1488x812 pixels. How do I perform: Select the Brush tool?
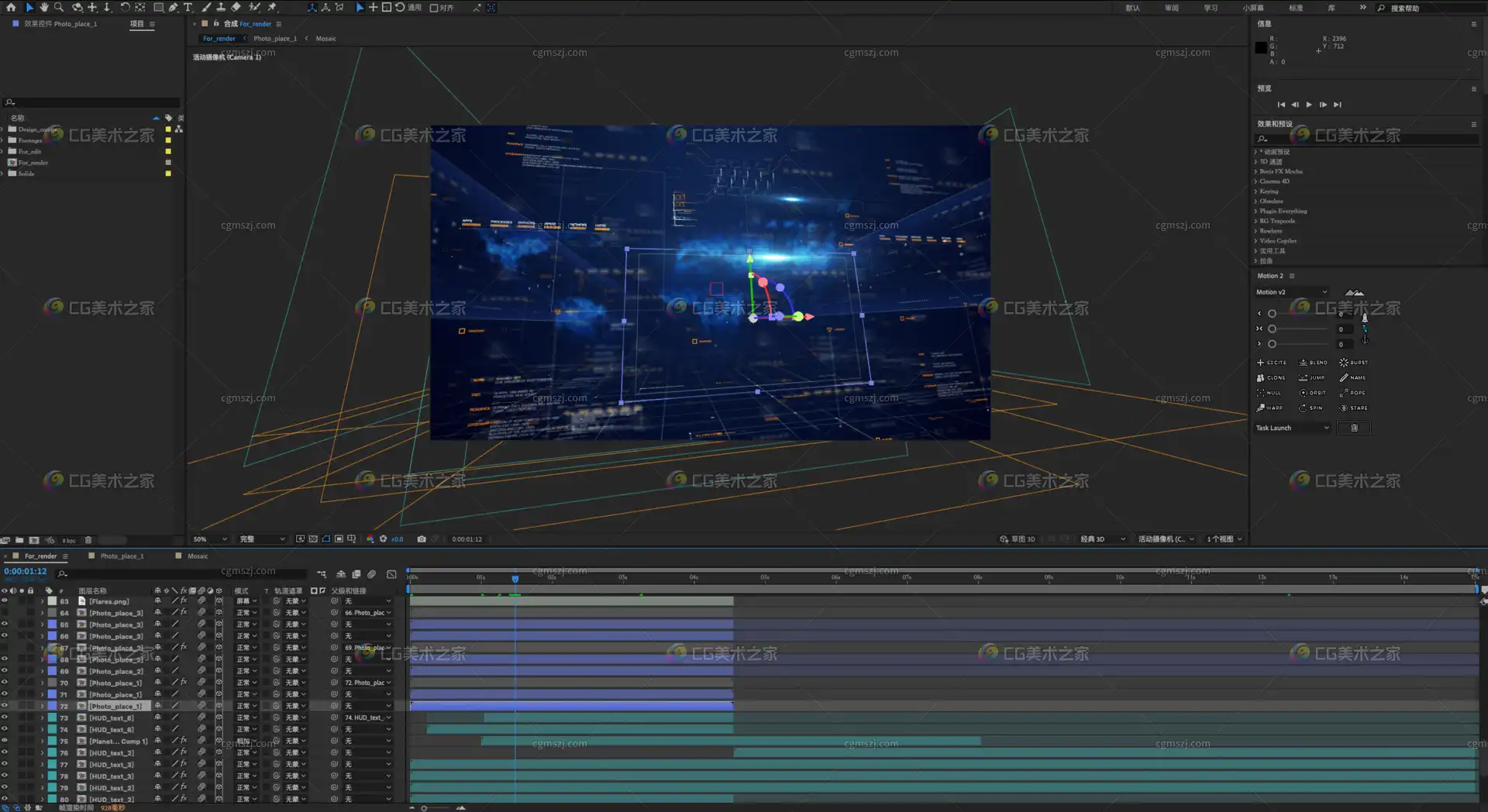[206, 7]
